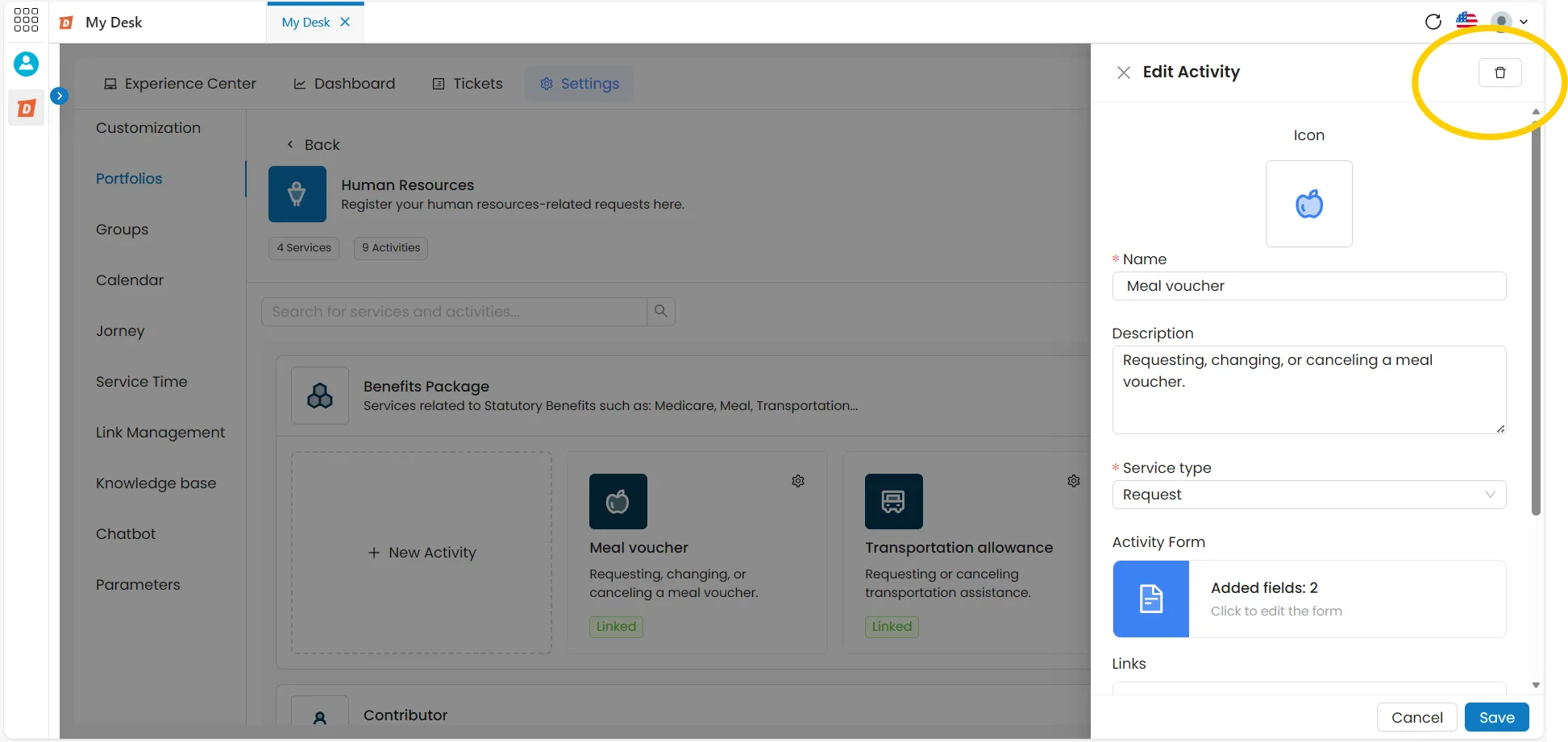Viewport: 1568px width, 742px height.
Task: Open Chatbot in settings menu
Action: (x=126, y=534)
